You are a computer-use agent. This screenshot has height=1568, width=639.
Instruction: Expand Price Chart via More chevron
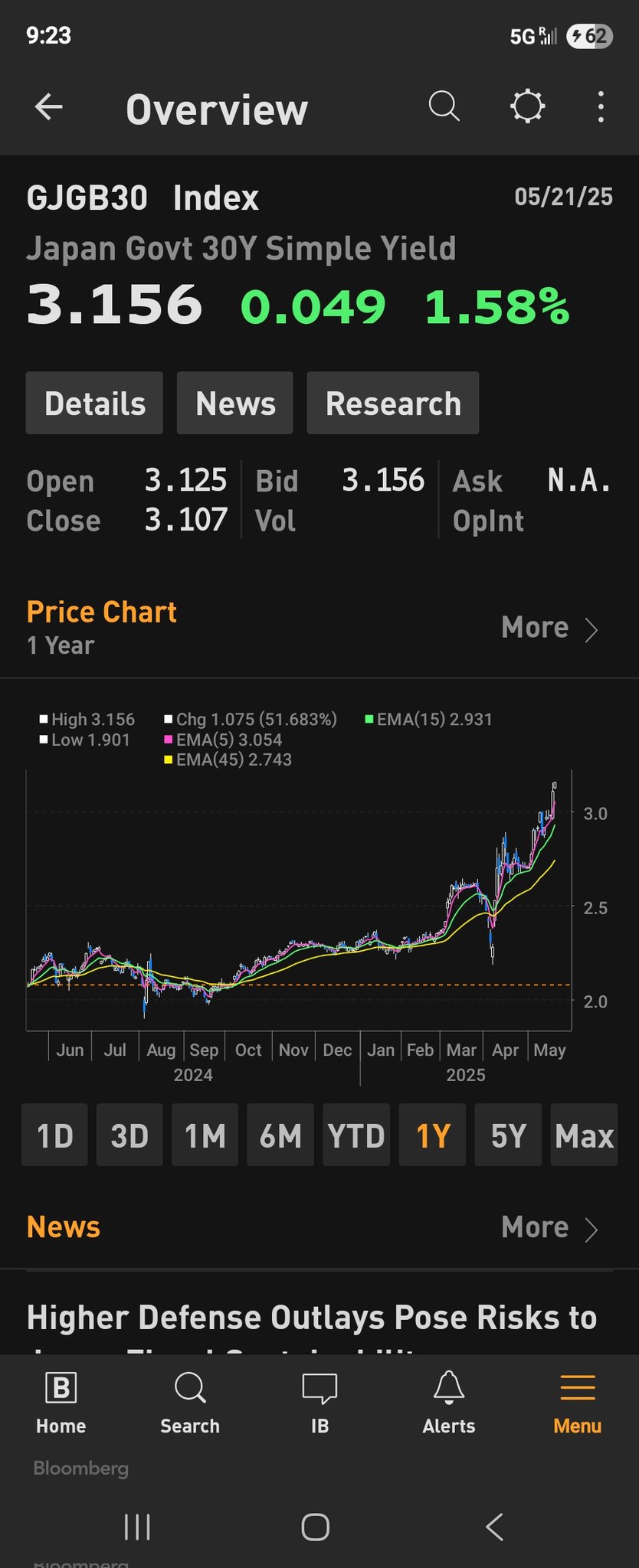(591, 629)
